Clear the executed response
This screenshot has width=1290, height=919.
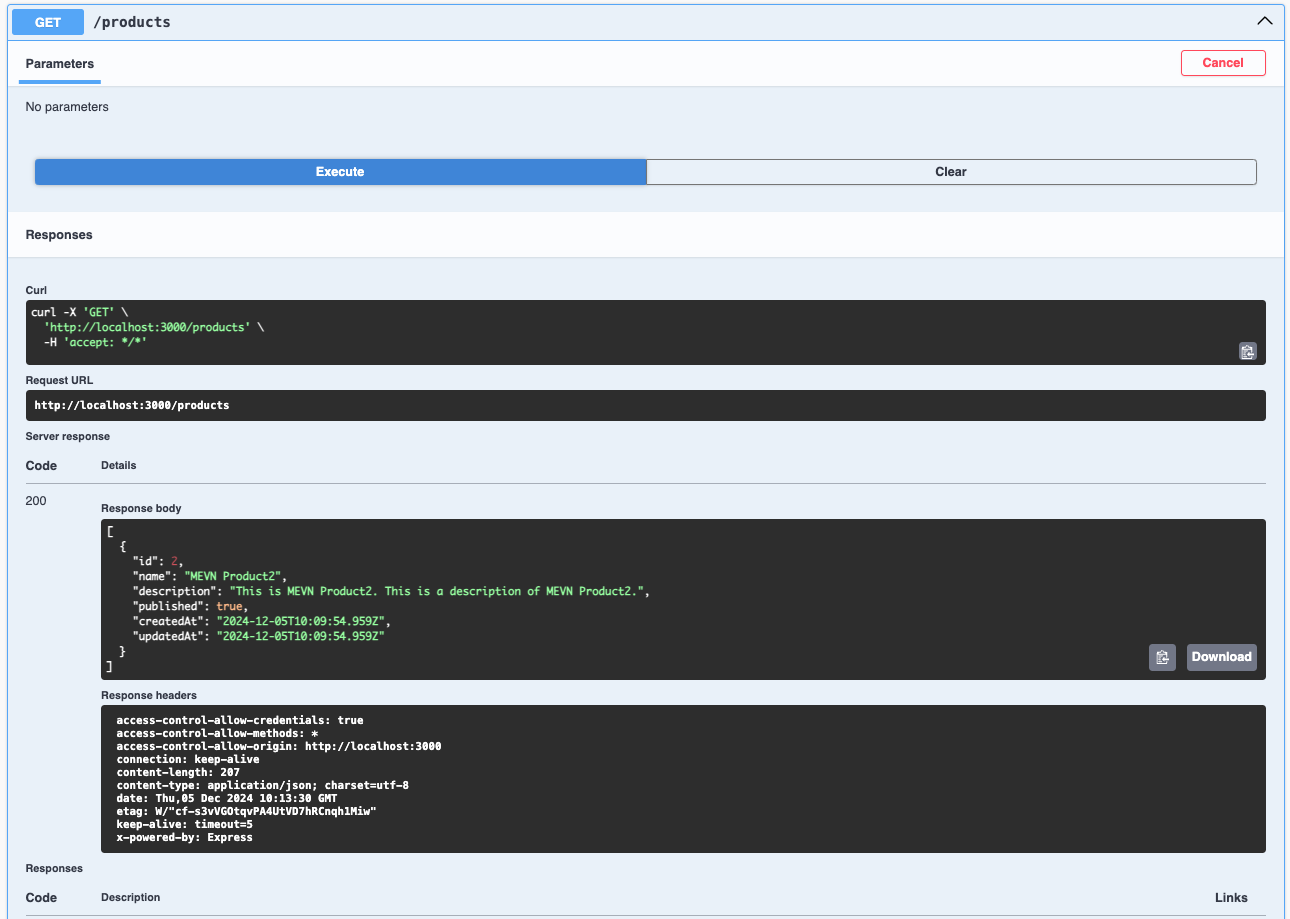(951, 172)
